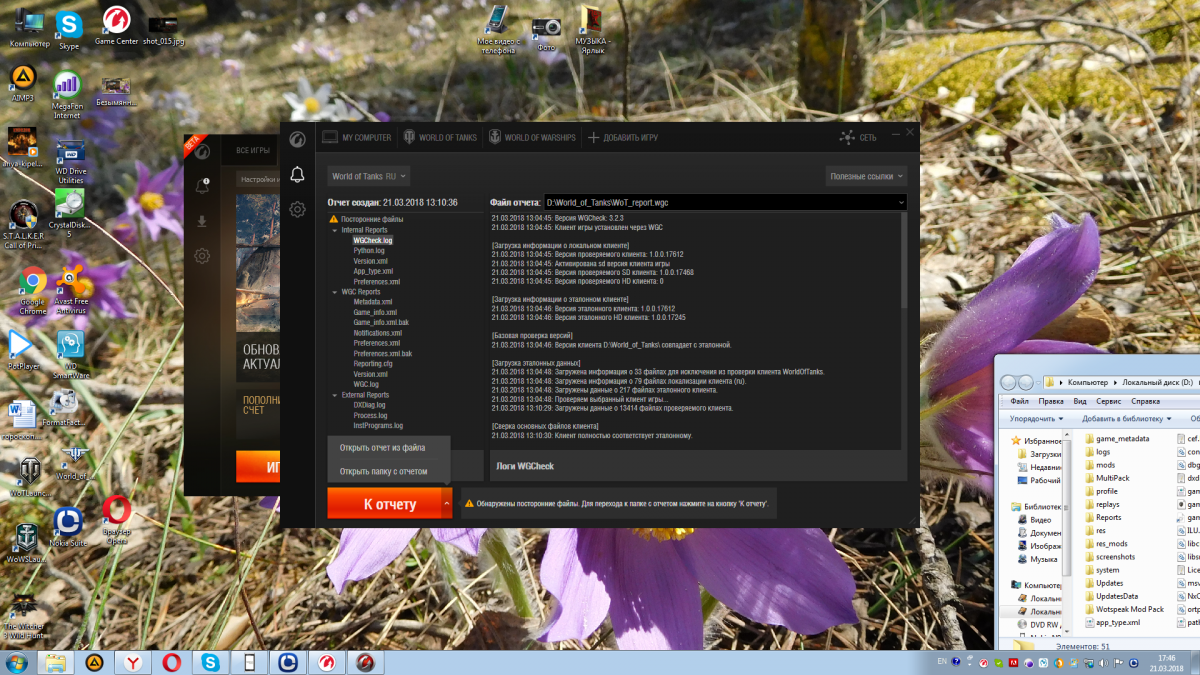The height and width of the screenshot is (675, 1200).
Task: Switch to the MY COMPUTER tab
Action: 357,138
